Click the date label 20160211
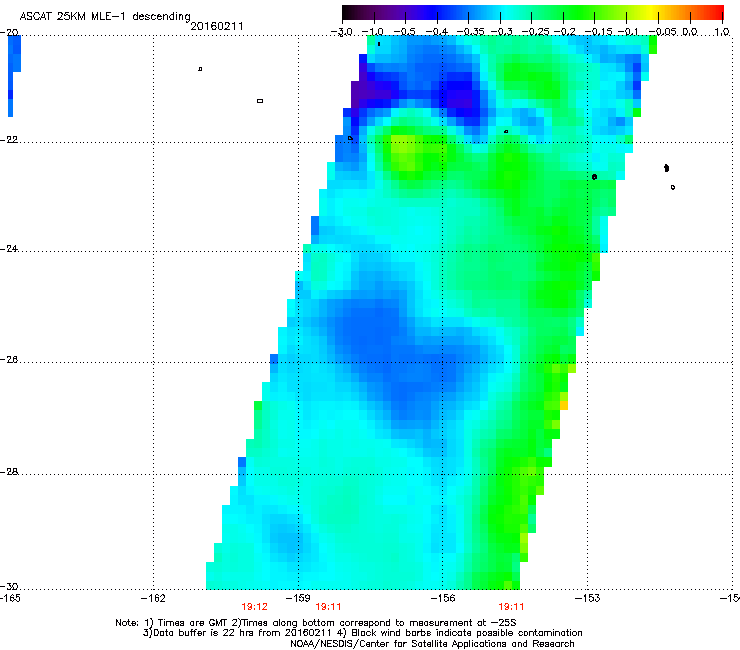The width and height of the screenshot is (740, 650). coord(217,26)
